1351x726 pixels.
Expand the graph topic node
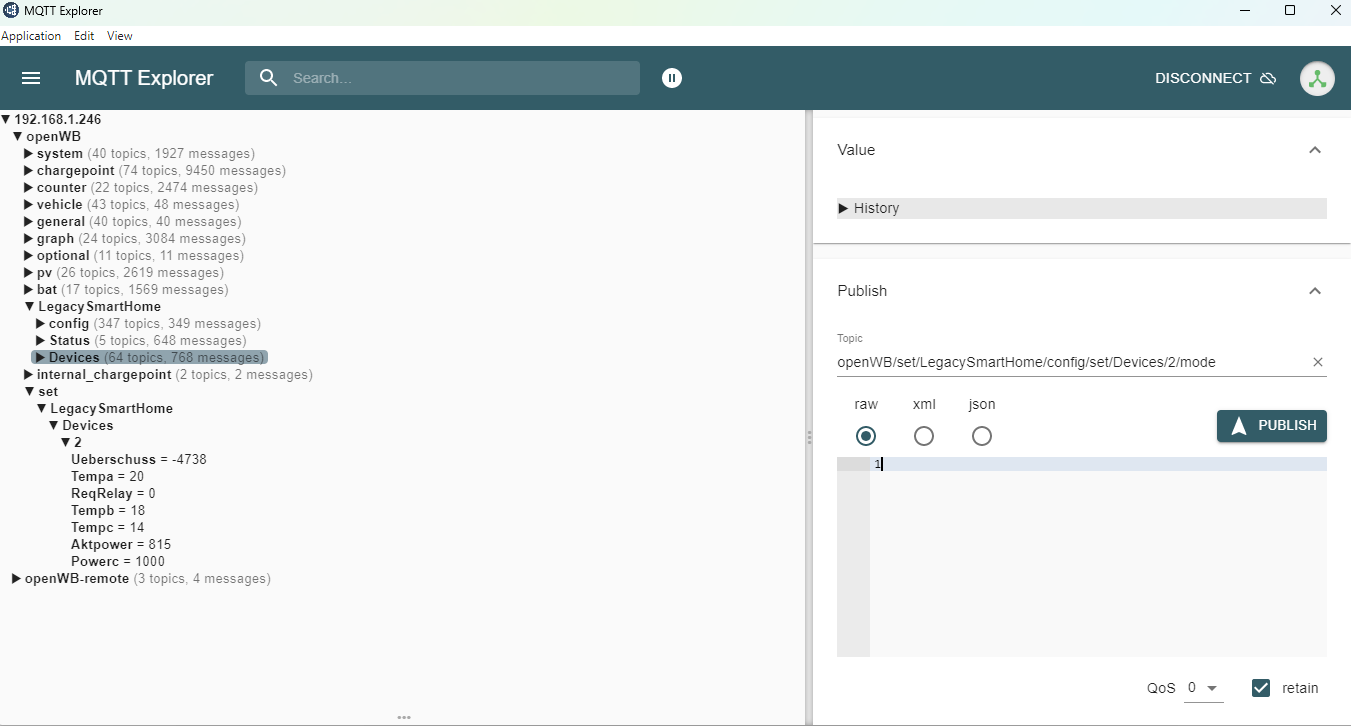(29, 238)
